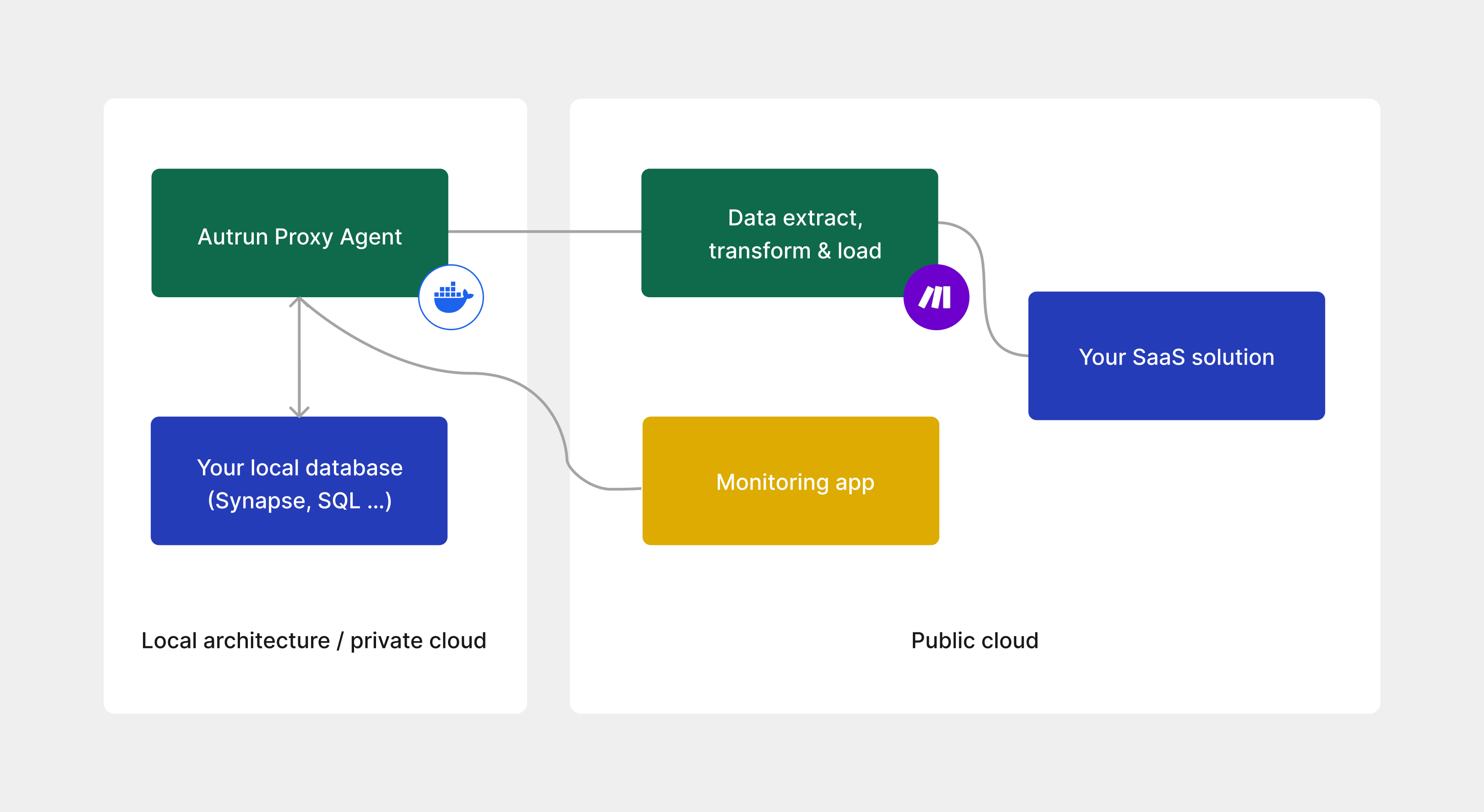
Task: Click the upward arrowhead below Proxy Agent
Action: pyautogui.click(x=299, y=302)
